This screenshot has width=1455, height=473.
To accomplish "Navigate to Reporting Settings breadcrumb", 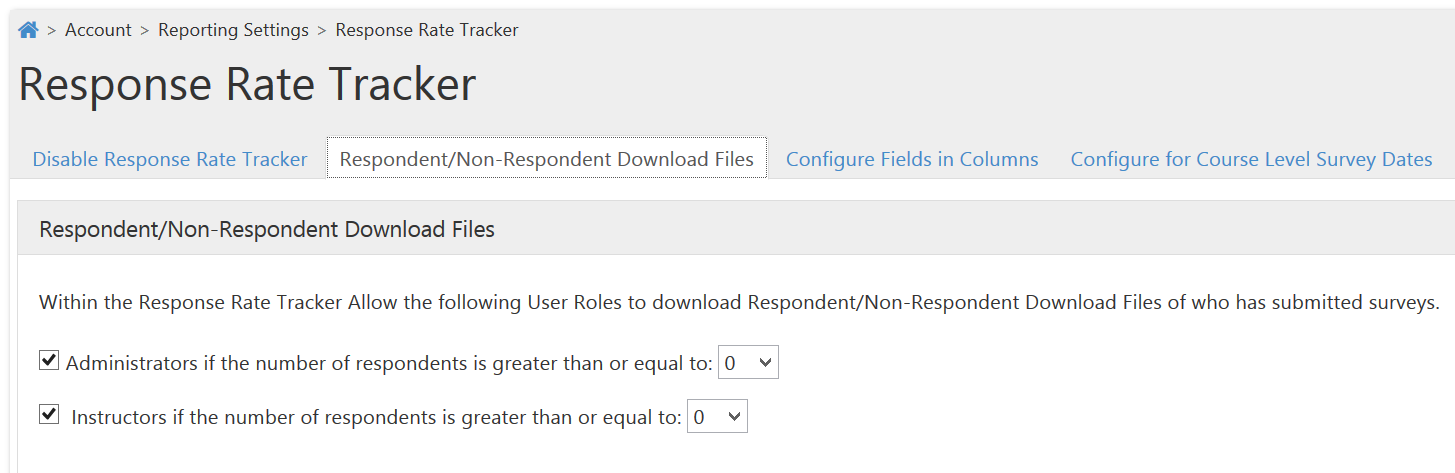I will click(x=233, y=30).
